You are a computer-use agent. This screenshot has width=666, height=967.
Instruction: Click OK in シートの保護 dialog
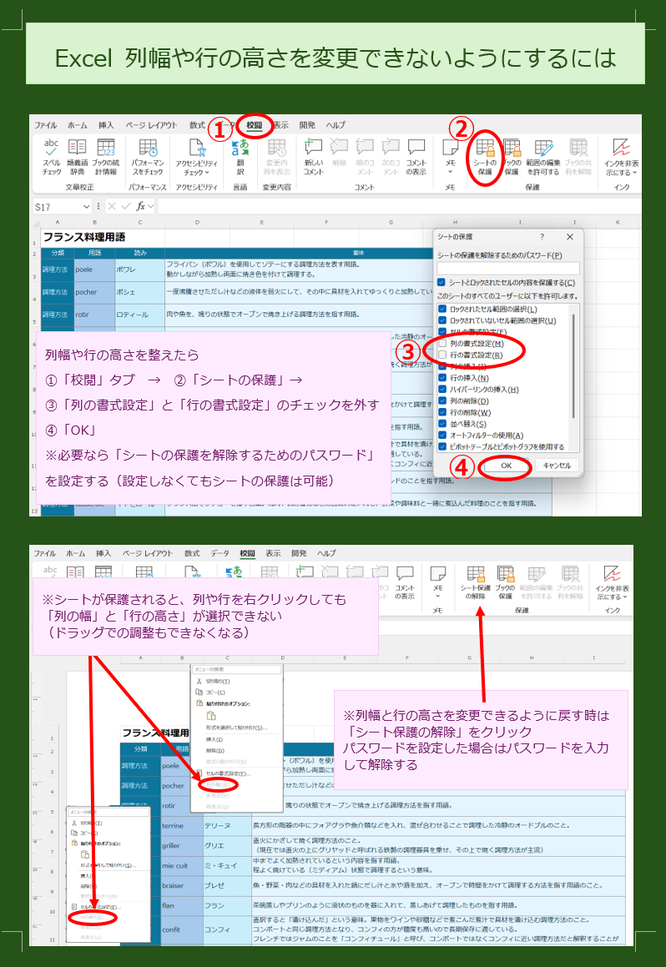point(506,466)
